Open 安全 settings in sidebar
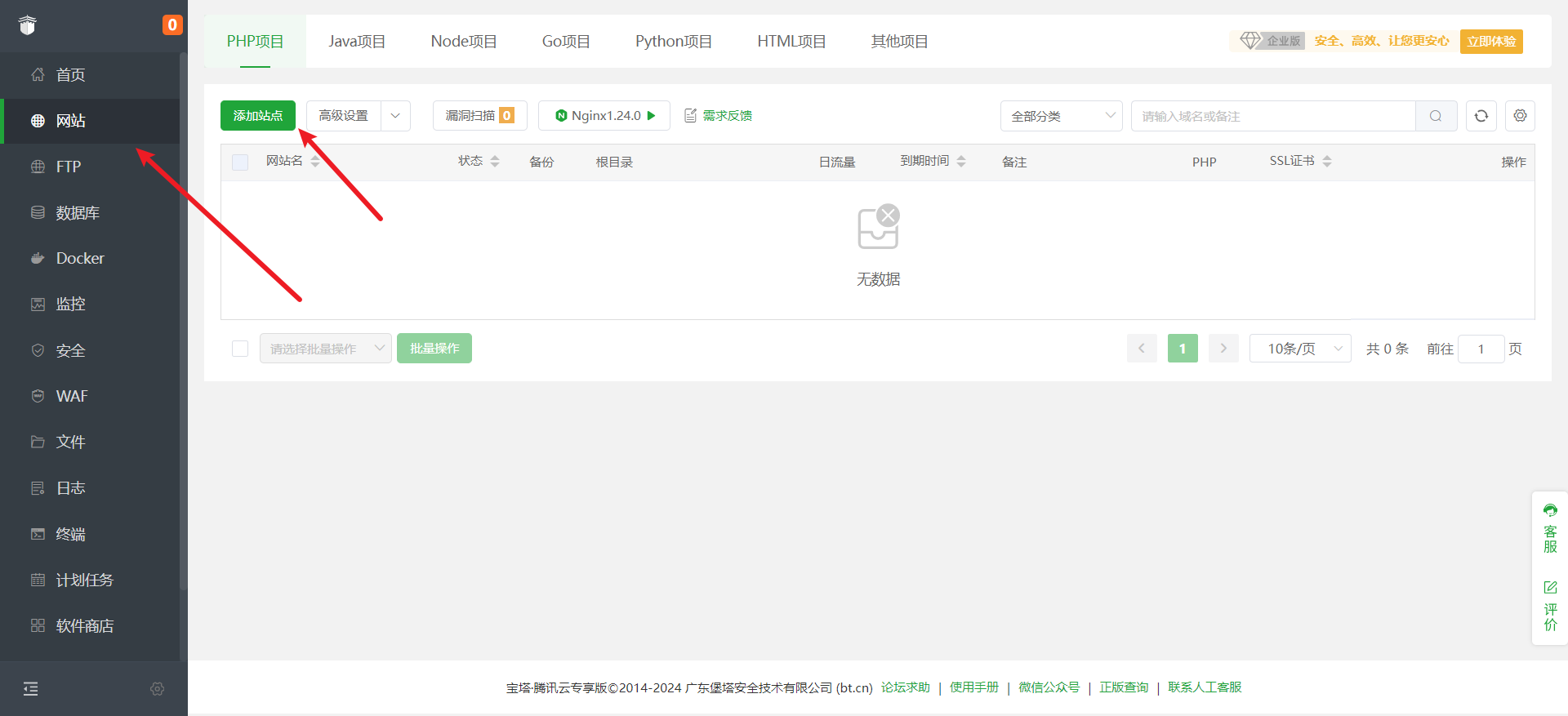Screen dimensions: 1568x716 90,350
